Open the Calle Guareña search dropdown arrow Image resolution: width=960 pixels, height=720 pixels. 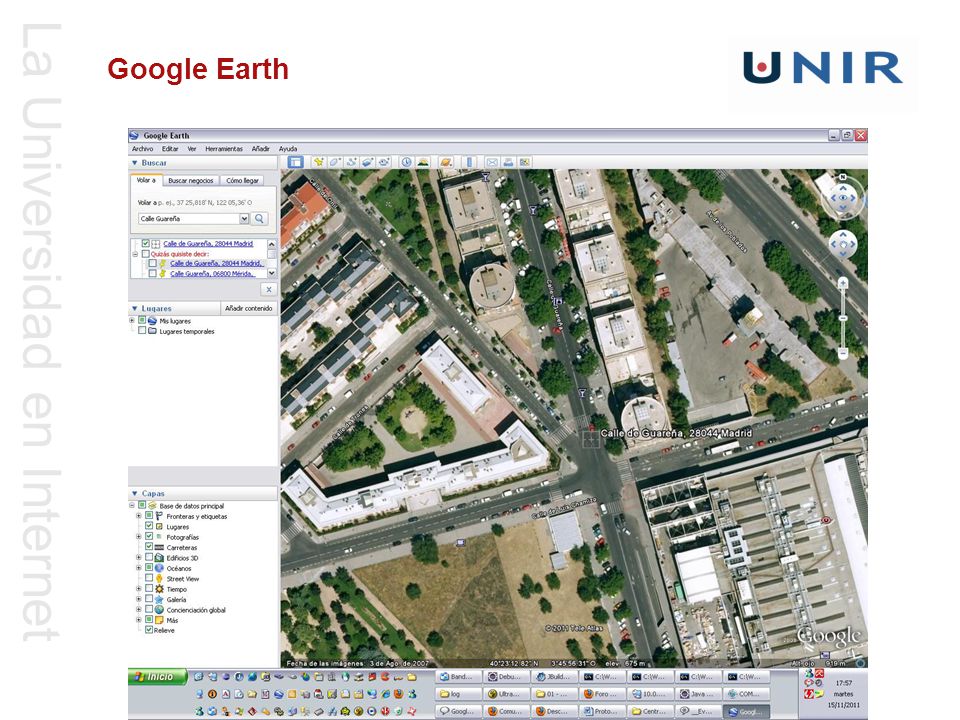[244, 219]
